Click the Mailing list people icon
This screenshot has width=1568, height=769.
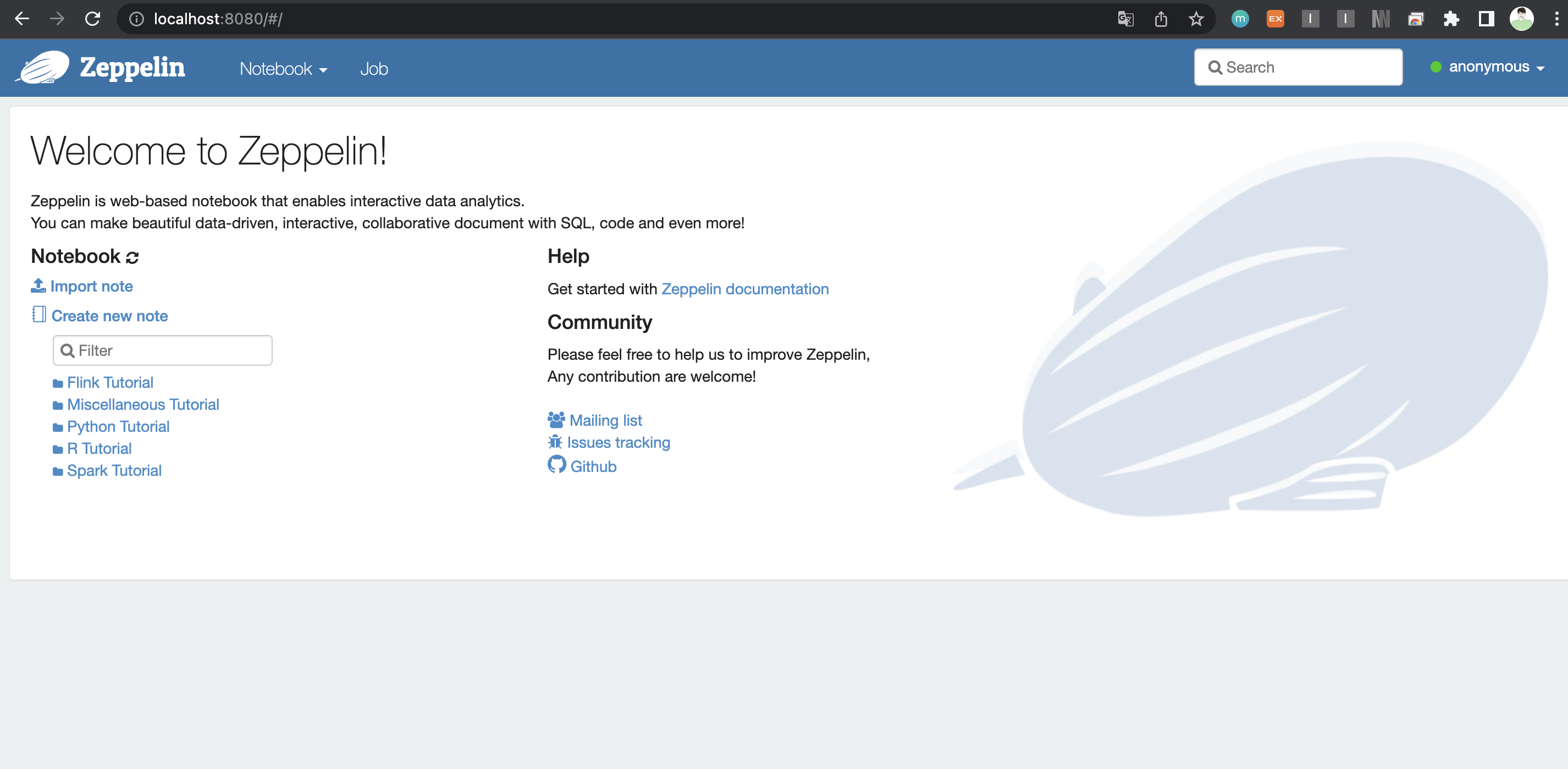[x=556, y=420]
